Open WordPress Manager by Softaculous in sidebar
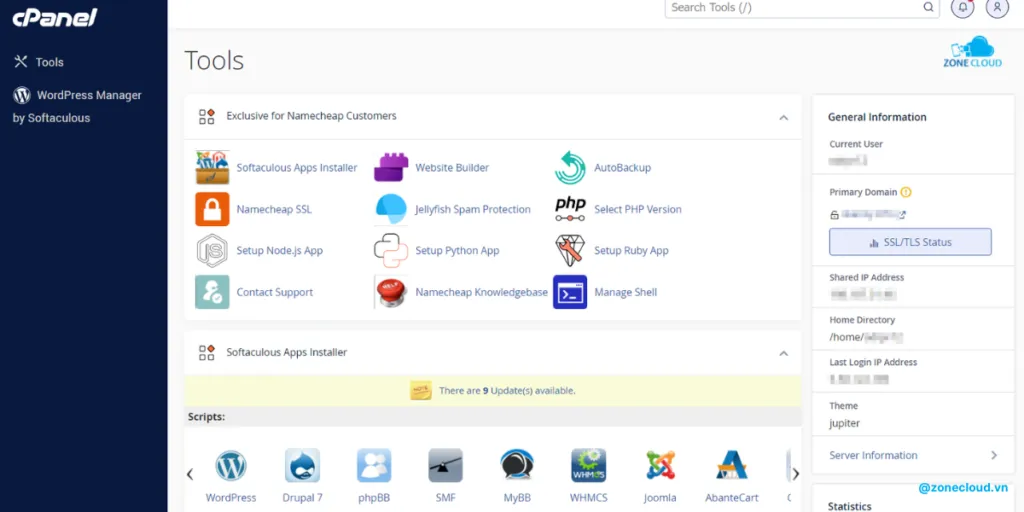Image resolution: width=1024 pixels, height=512 pixels. click(x=77, y=106)
